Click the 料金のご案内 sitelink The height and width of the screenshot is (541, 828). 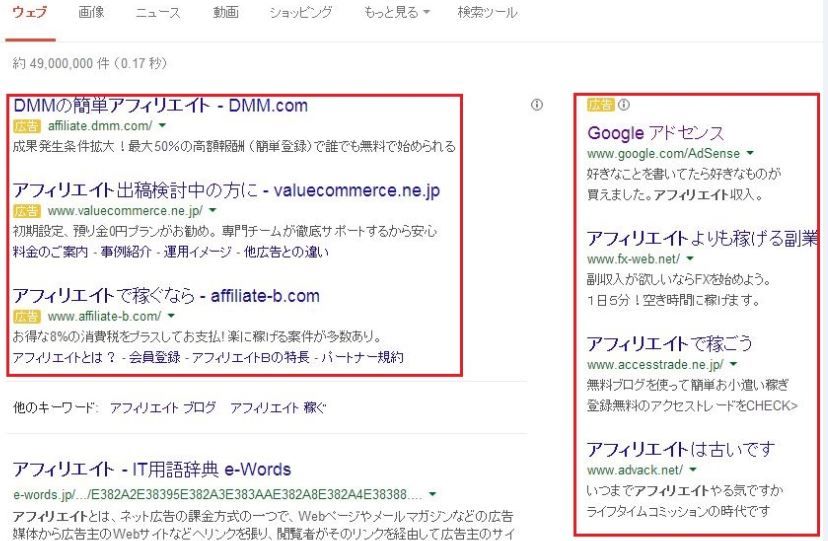(50, 252)
